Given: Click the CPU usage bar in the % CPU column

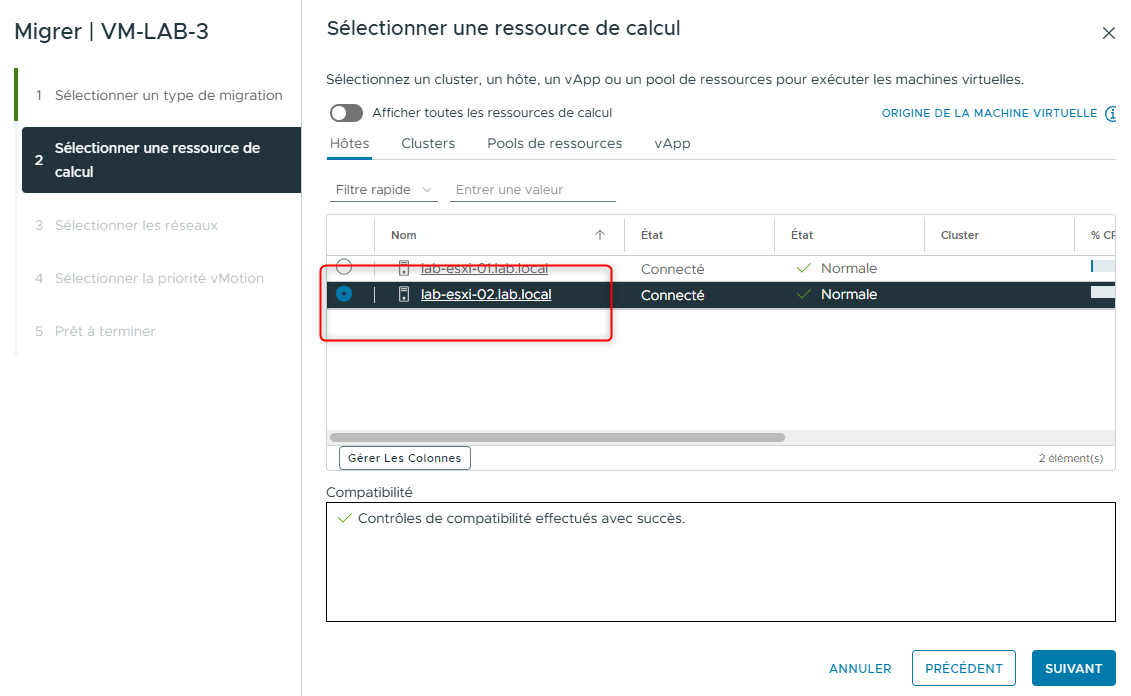Looking at the screenshot, I should coord(1104,268).
